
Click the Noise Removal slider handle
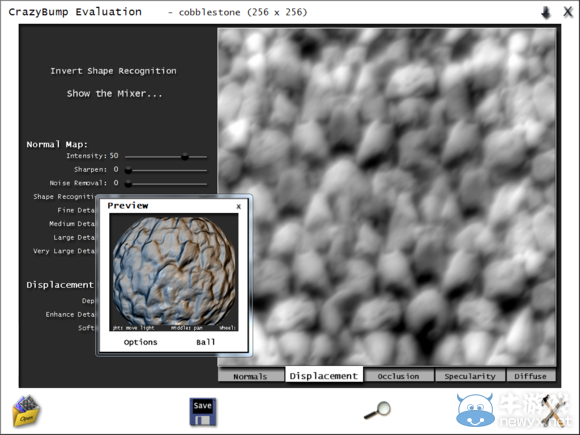[128, 184]
